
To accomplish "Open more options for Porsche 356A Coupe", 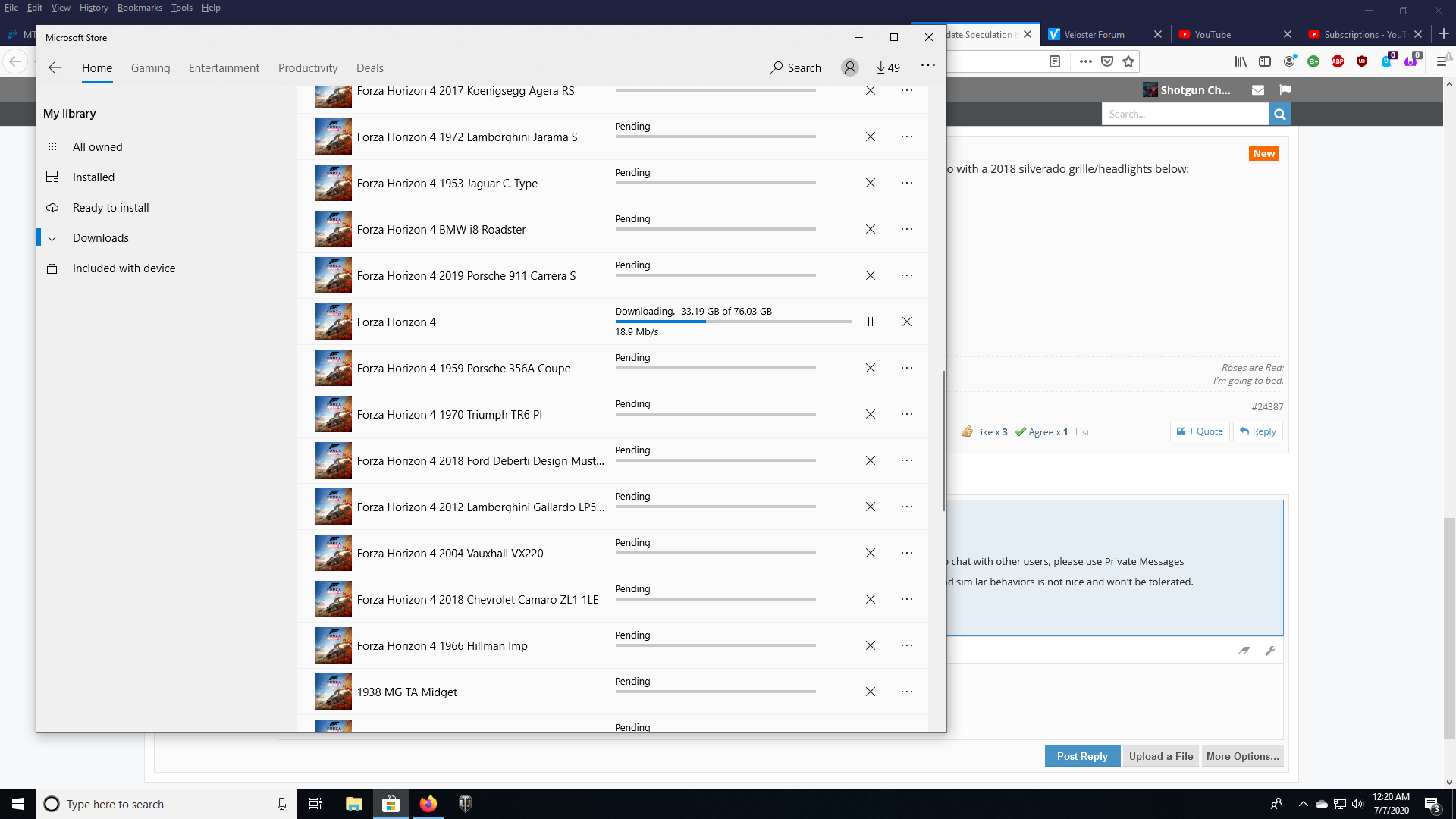I will click(907, 368).
